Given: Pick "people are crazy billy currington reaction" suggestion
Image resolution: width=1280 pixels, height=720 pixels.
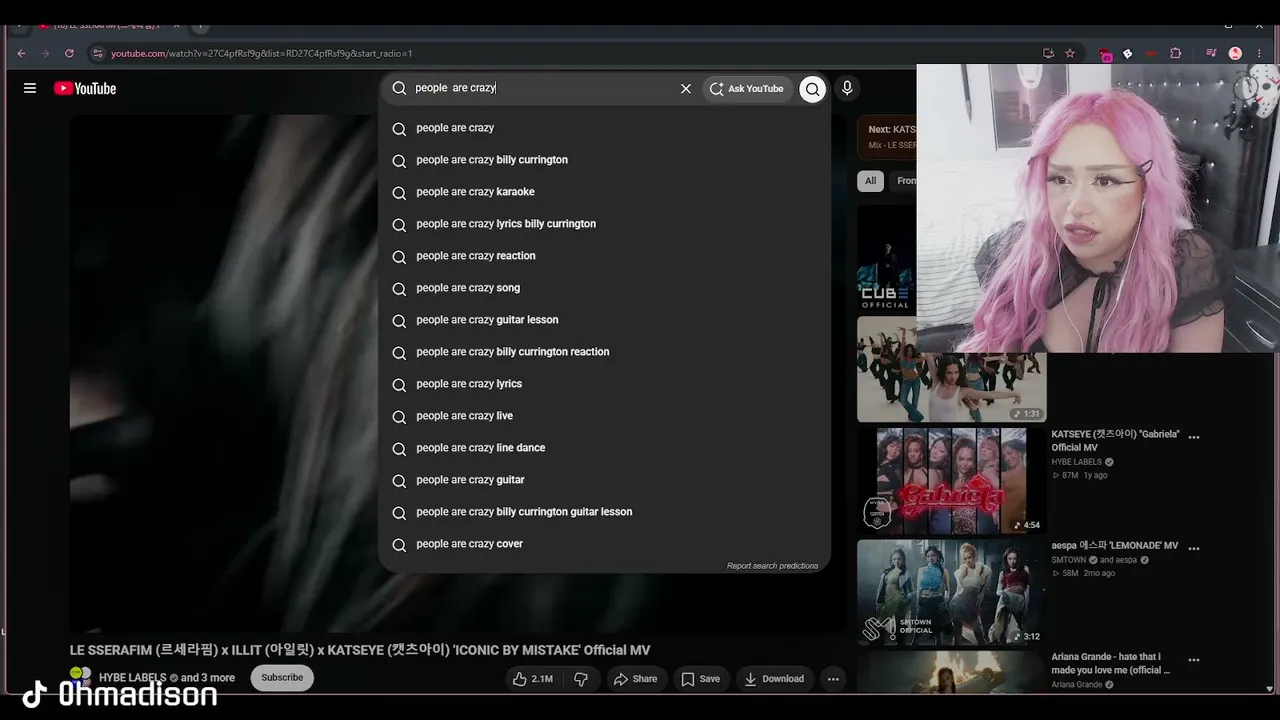Looking at the screenshot, I should 605,352.
